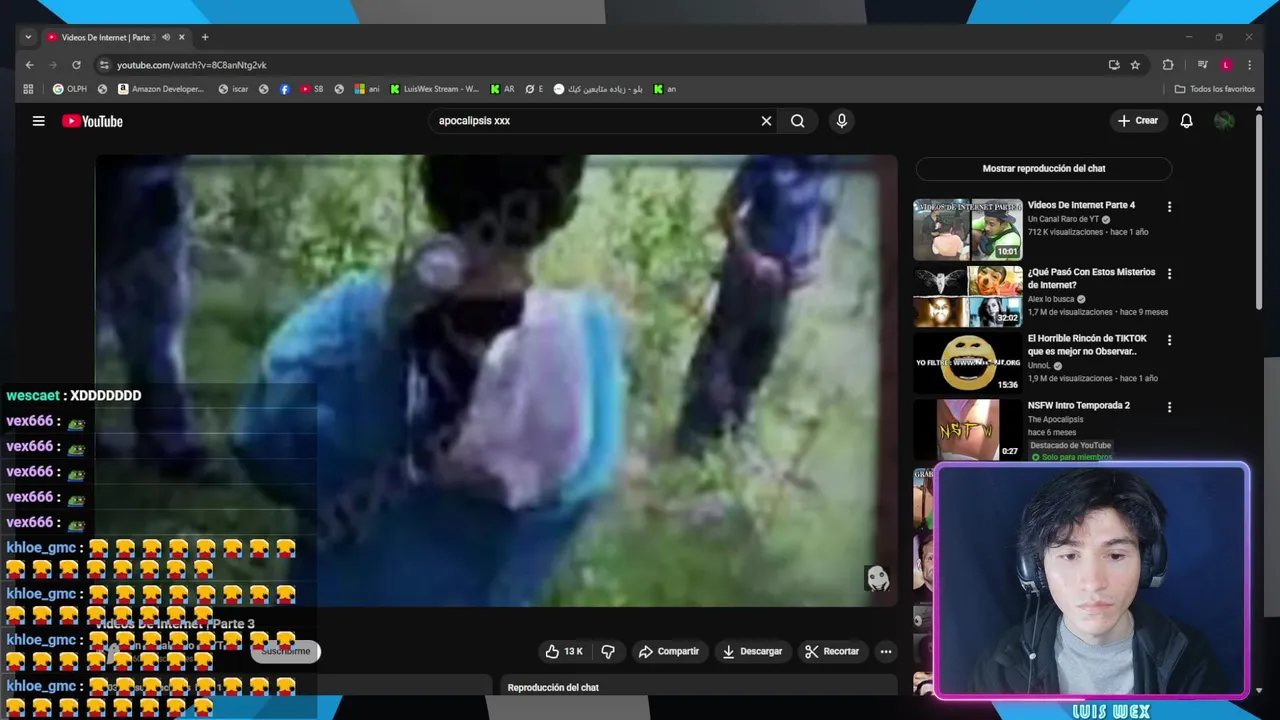Clear the search box text
The image size is (1280, 720).
(766, 121)
